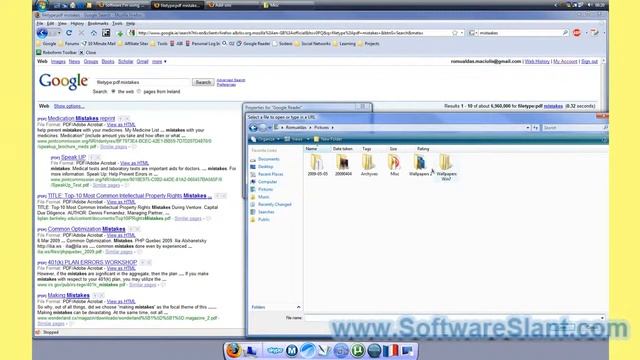Click the Images link on Google bar

coord(58,62)
